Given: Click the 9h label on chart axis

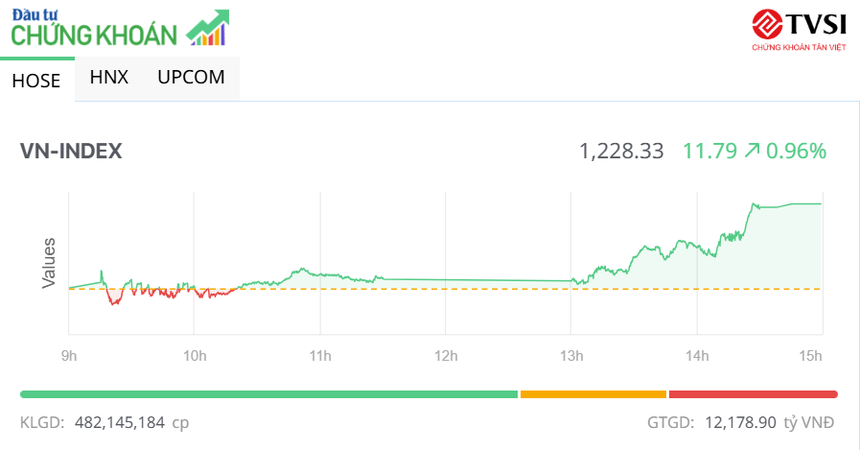Looking at the screenshot, I should click(x=69, y=355).
